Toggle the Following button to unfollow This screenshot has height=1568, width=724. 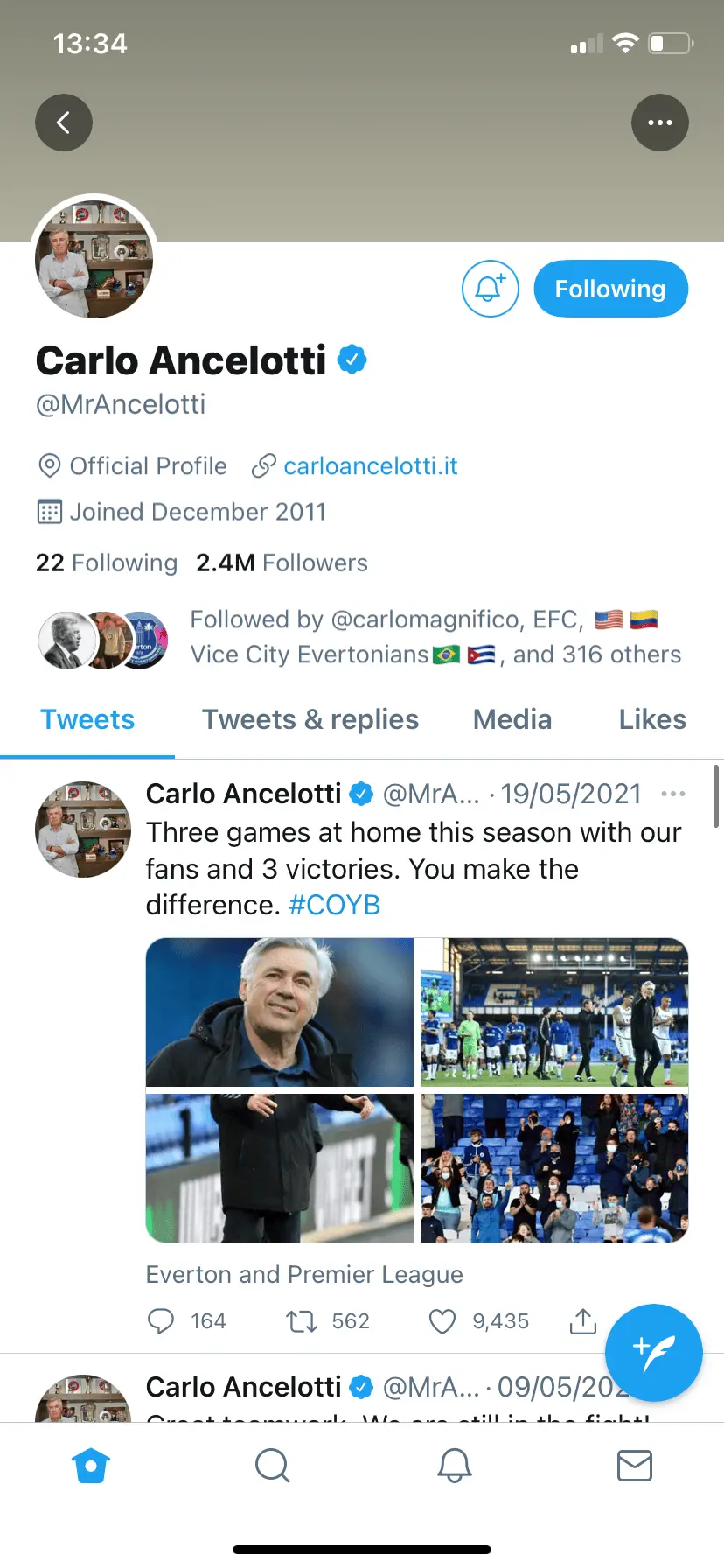(610, 289)
